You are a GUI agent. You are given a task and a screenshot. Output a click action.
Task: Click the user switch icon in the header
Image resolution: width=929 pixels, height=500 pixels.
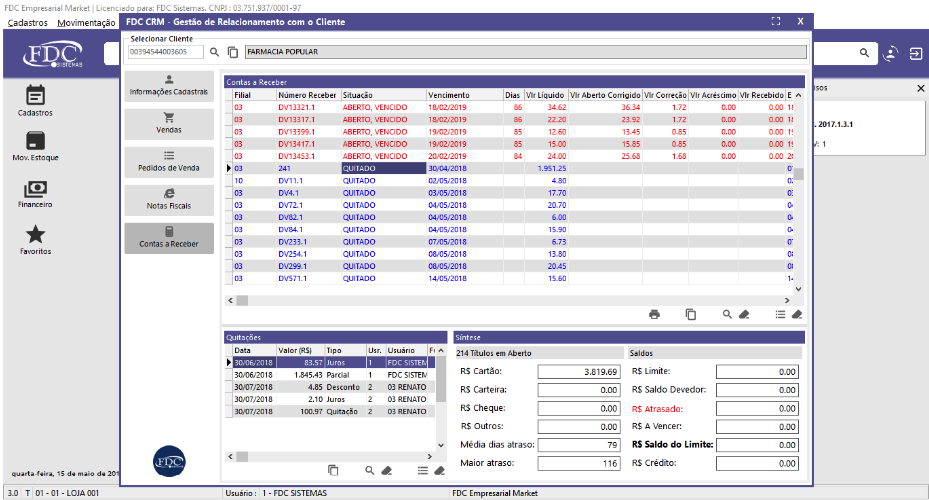coord(890,53)
